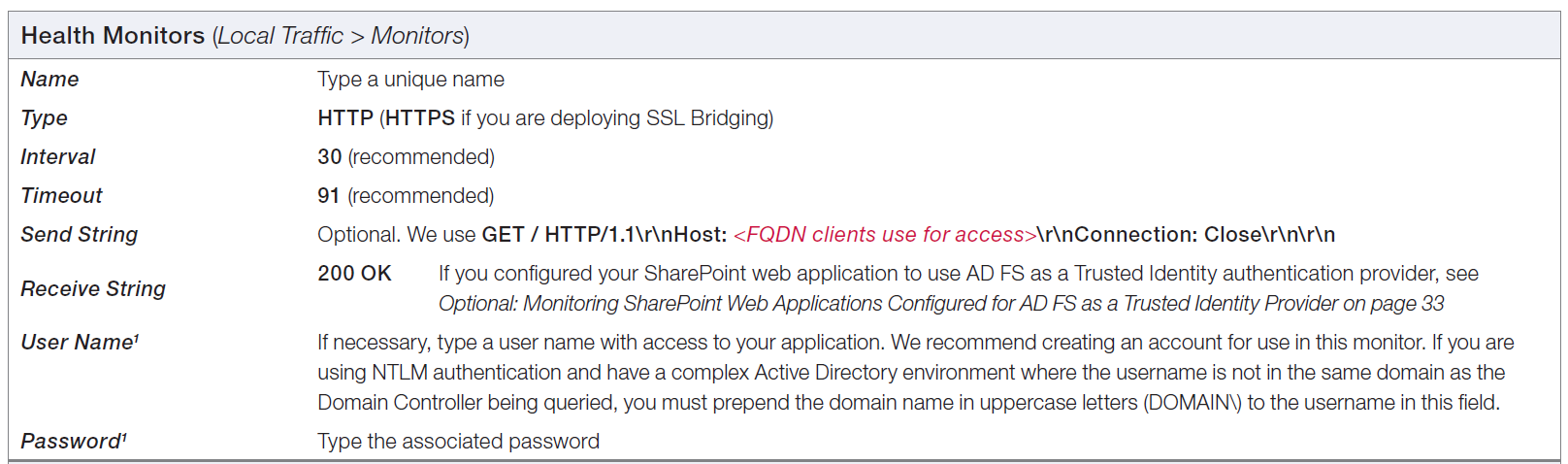Click the Send String row label
This screenshot has width=1568, height=464.
[80, 235]
